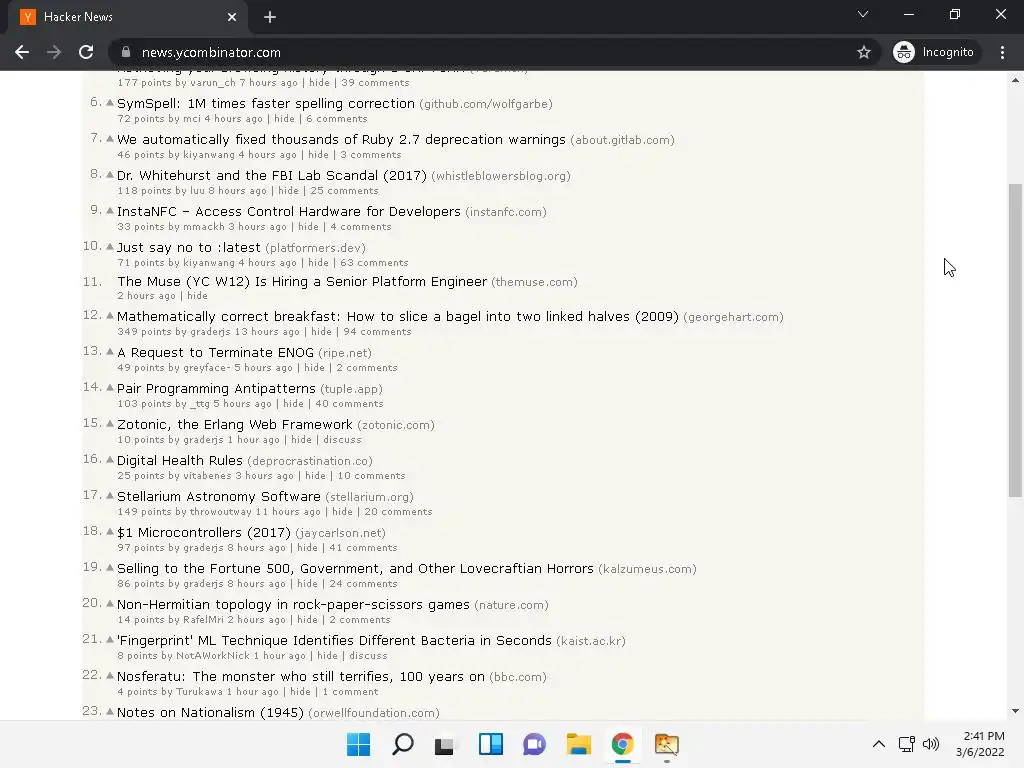Viewport: 1024px width, 768px height.
Task: Upvote the Digital Health Rules story
Action: click(x=110, y=459)
